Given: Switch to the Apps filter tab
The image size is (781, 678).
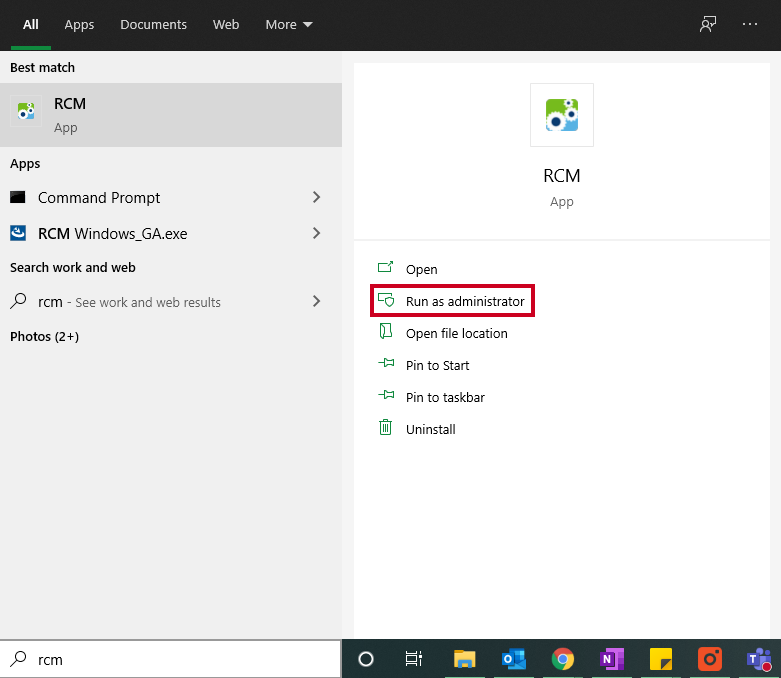Looking at the screenshot, I should point(79,24).
